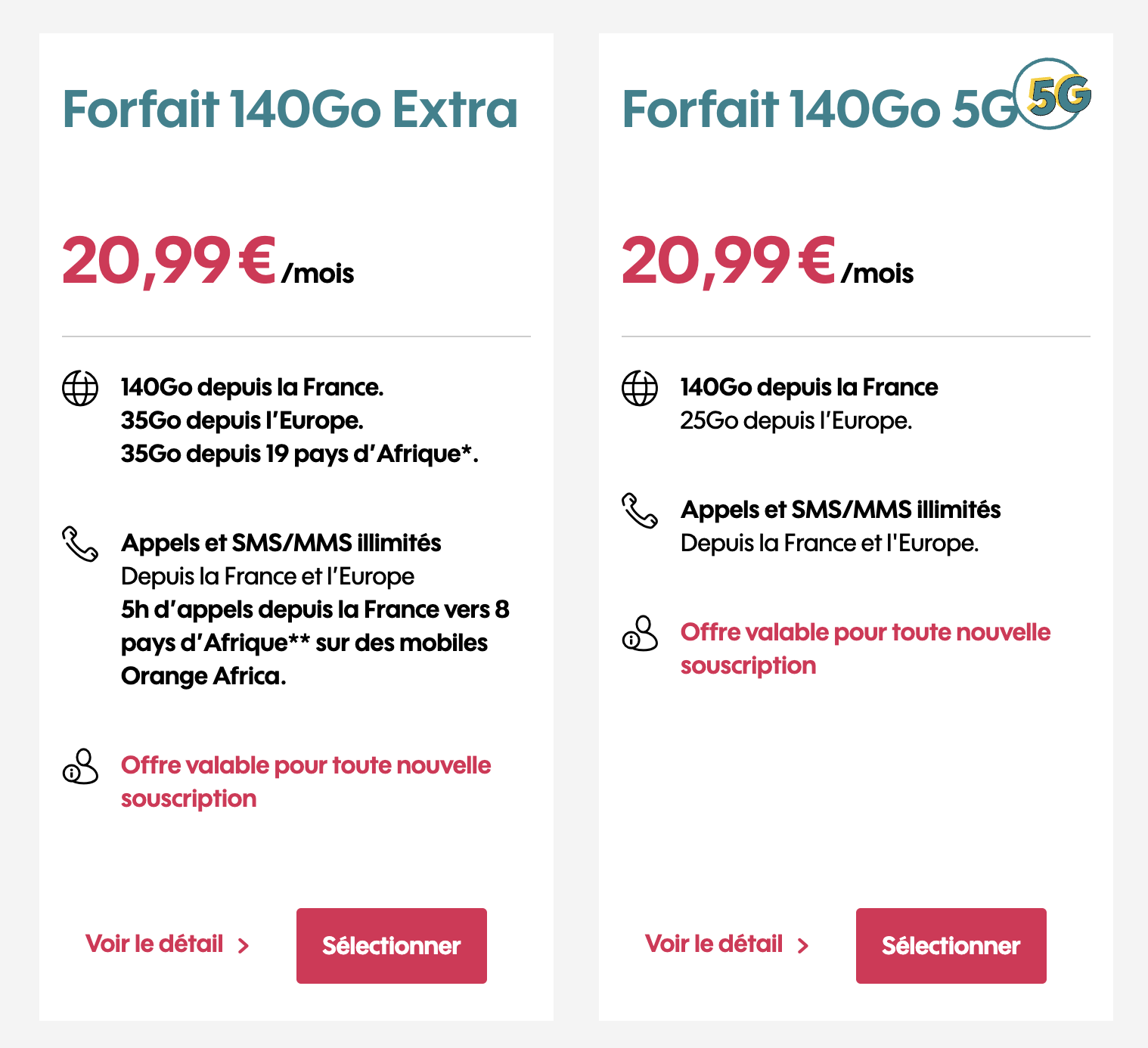Click globe icon in Forfait 140Go 5G card

pos(640,388)
